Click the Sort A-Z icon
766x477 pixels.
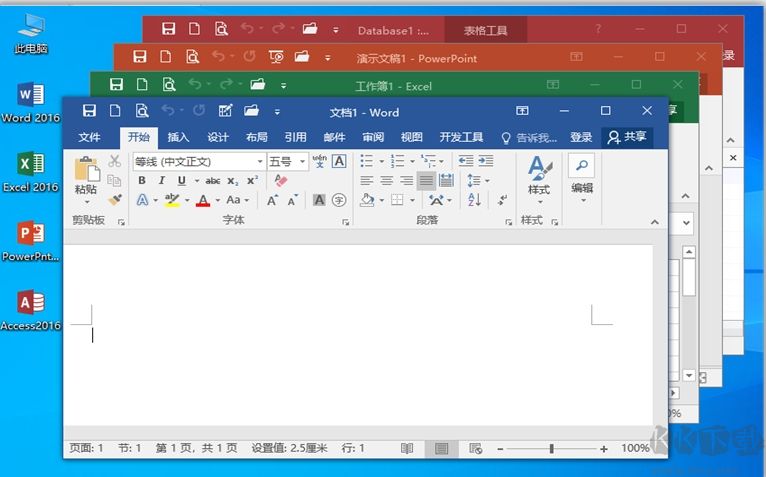[x=474, y=200]
